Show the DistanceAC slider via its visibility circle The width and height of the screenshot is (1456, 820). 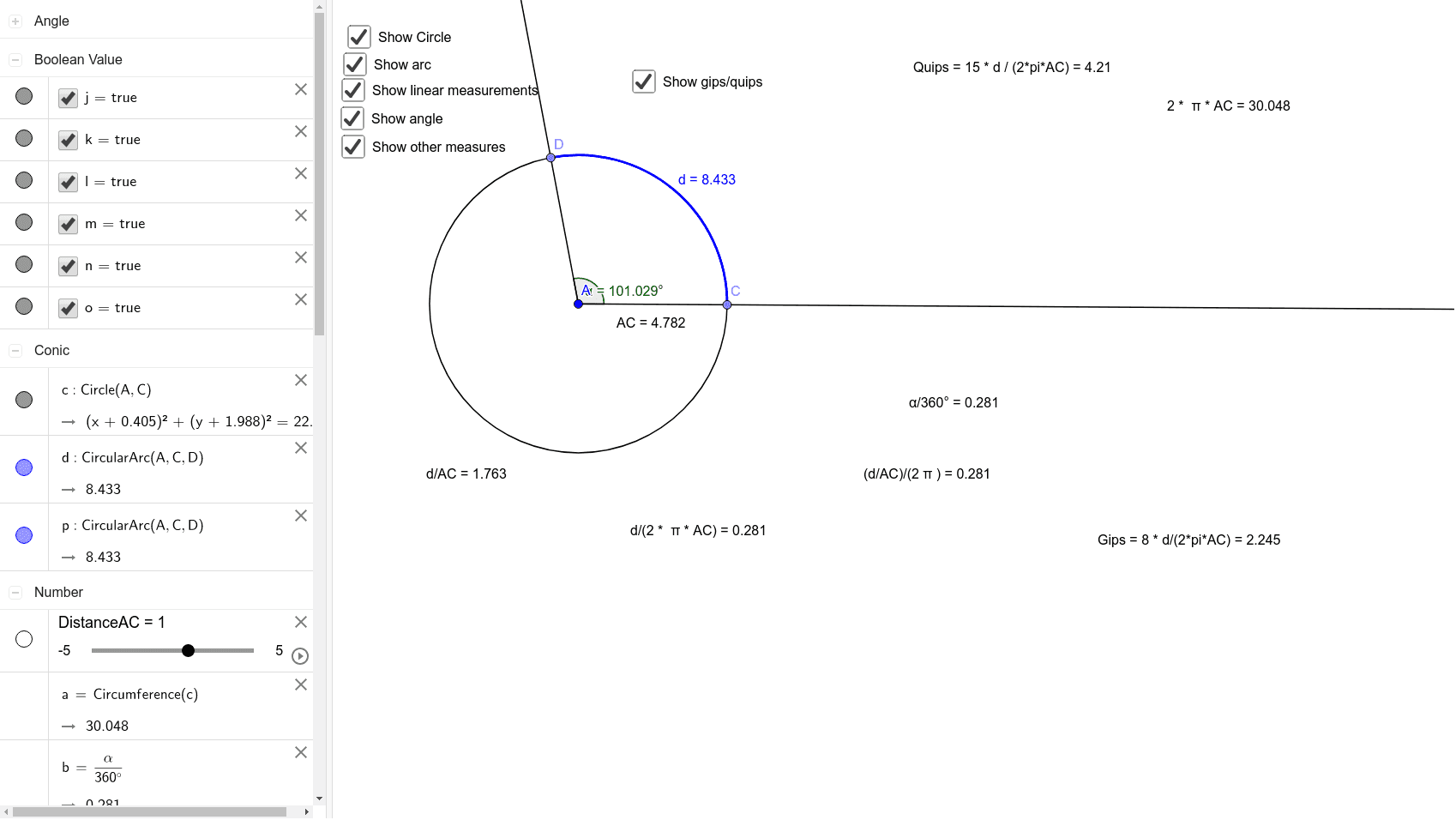tap(23, 638)
